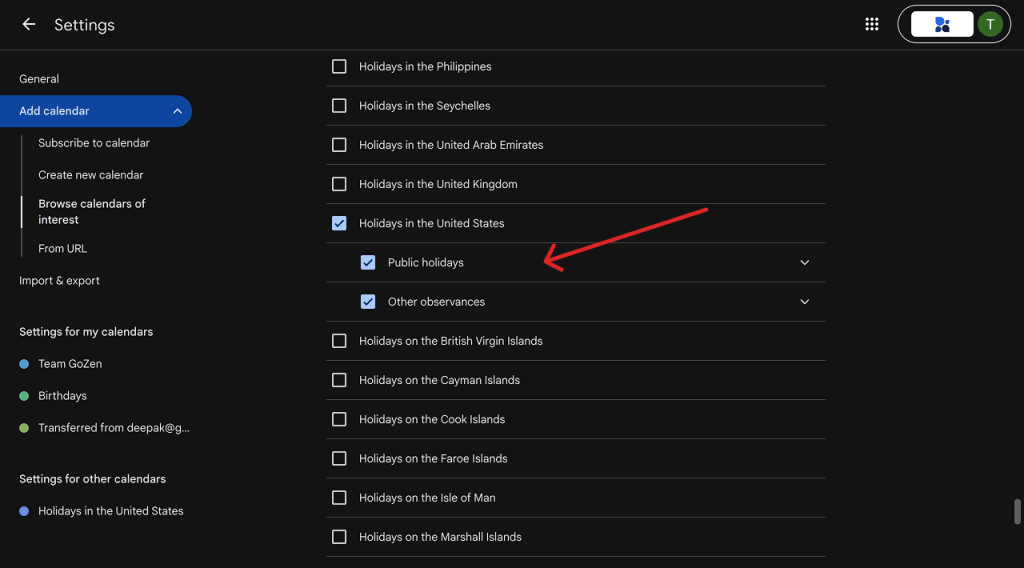1024x568 pixels.
Task: Open Team GoZen calendar settings
Action: point(70,364)
